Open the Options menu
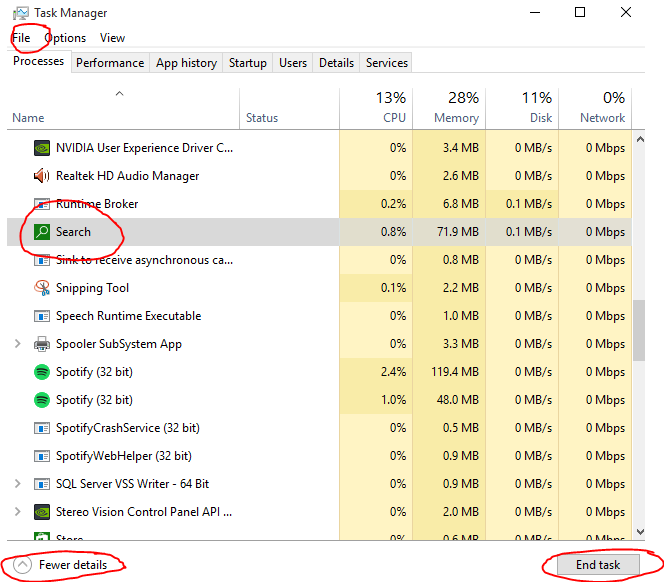The width and height of the screenshot is (664, 582). click(65, 38)
